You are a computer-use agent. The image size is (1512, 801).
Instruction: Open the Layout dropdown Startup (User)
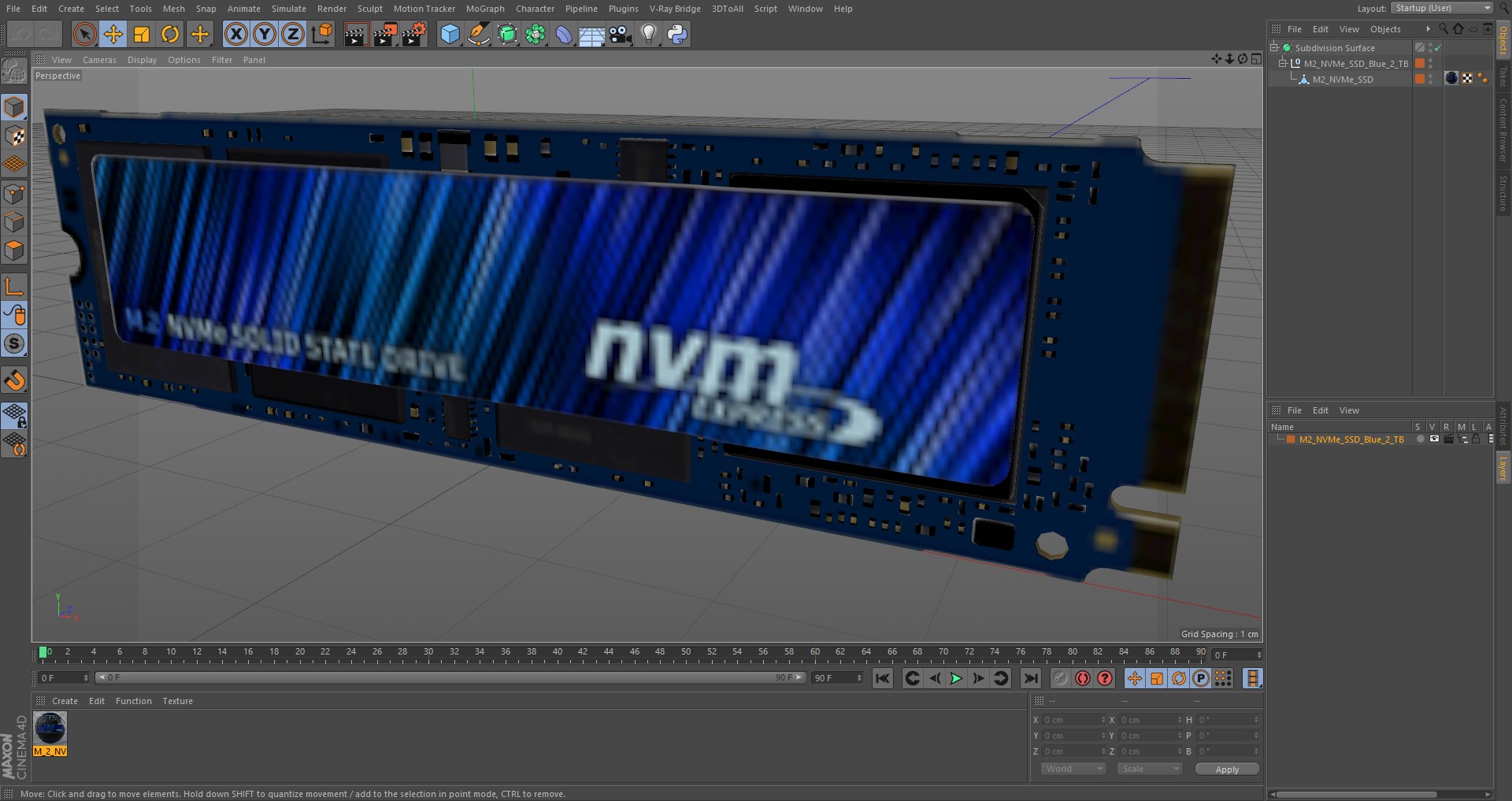(x=1442, y=8)
